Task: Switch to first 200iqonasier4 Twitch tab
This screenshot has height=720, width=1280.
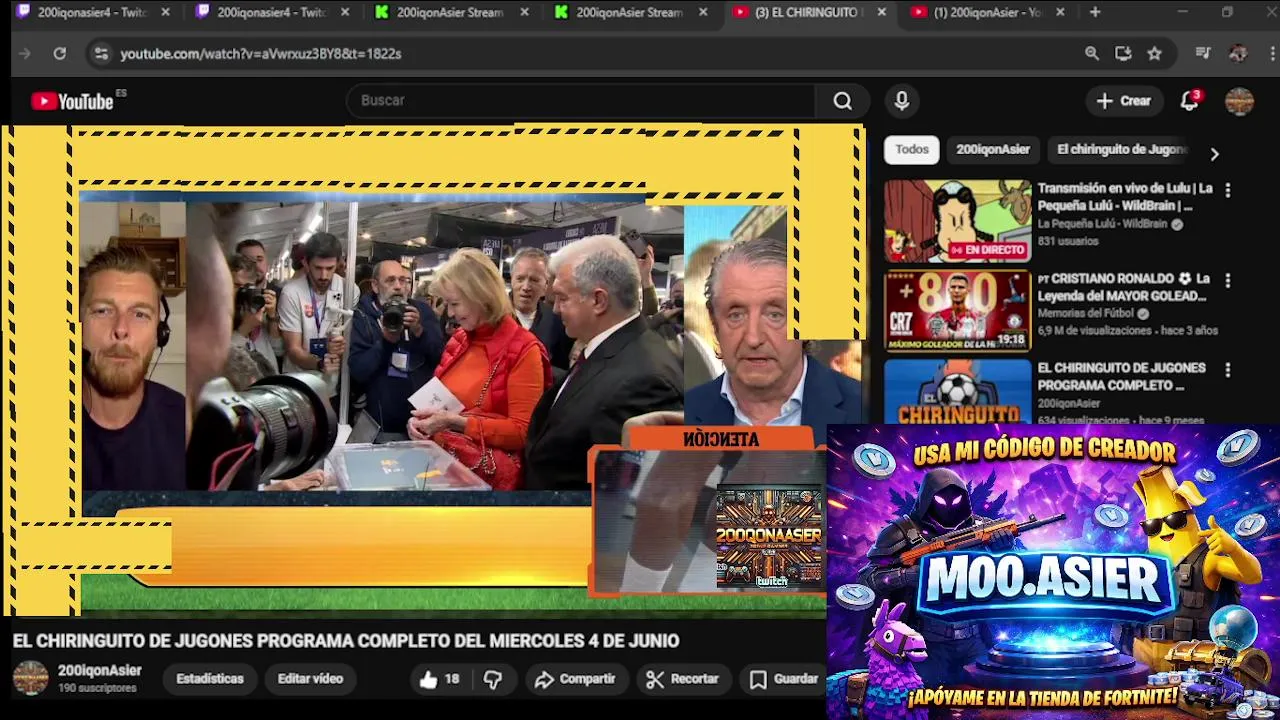Action: point(90,12)
